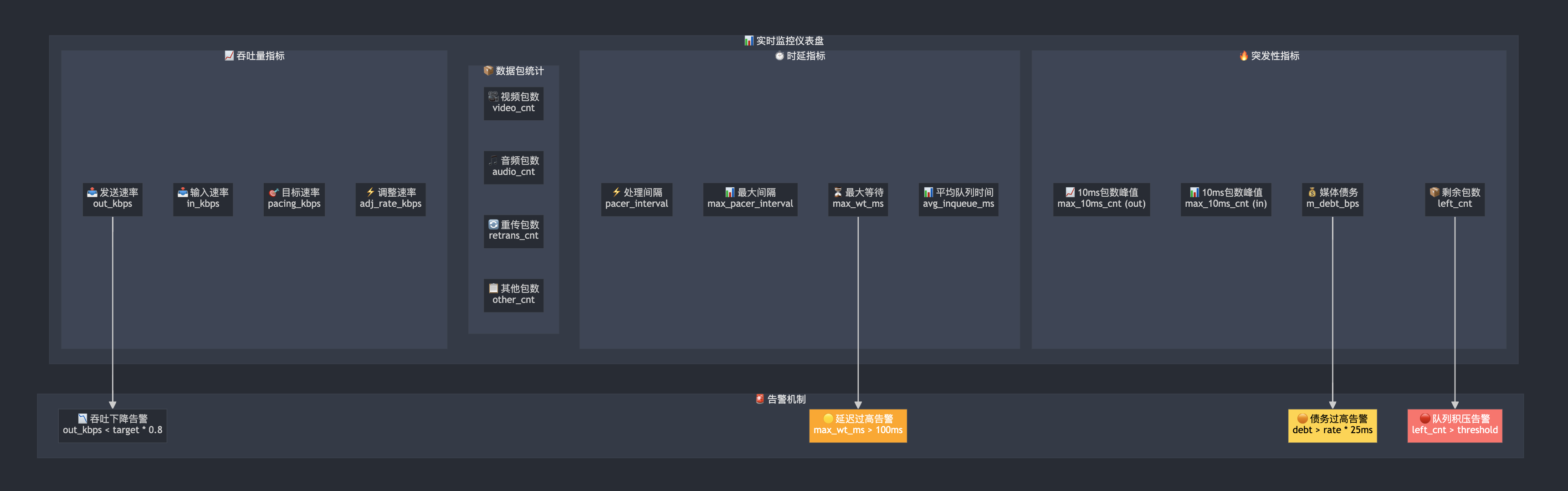Click the outbox icon in 发送速率
Image resolution: width=1568 pixels, height=491 pixels.
coord(92,192)
